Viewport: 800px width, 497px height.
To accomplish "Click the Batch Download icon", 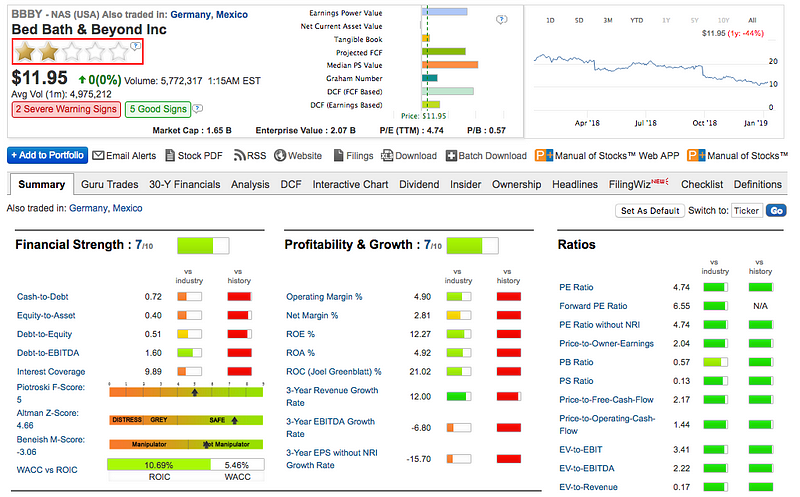I will 451,156.
